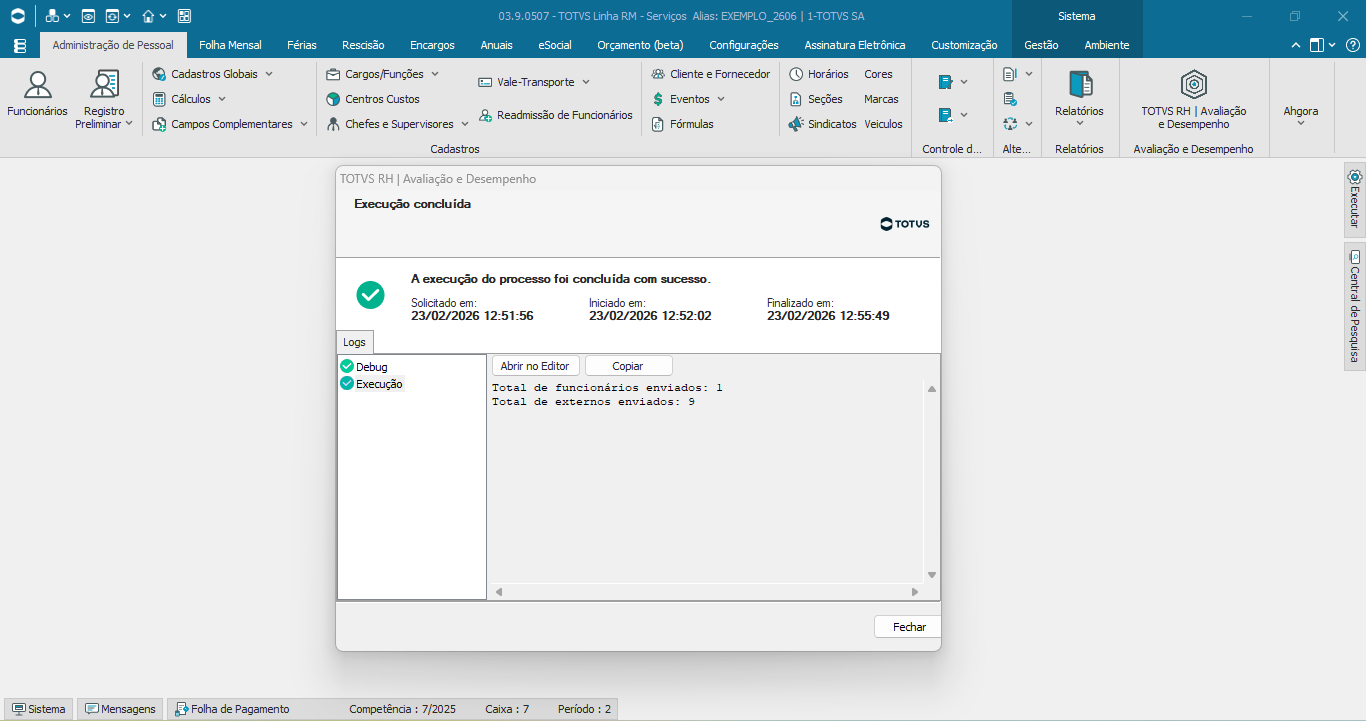Click the document with checkmark Alte icon

click(x=1010, y=99)
